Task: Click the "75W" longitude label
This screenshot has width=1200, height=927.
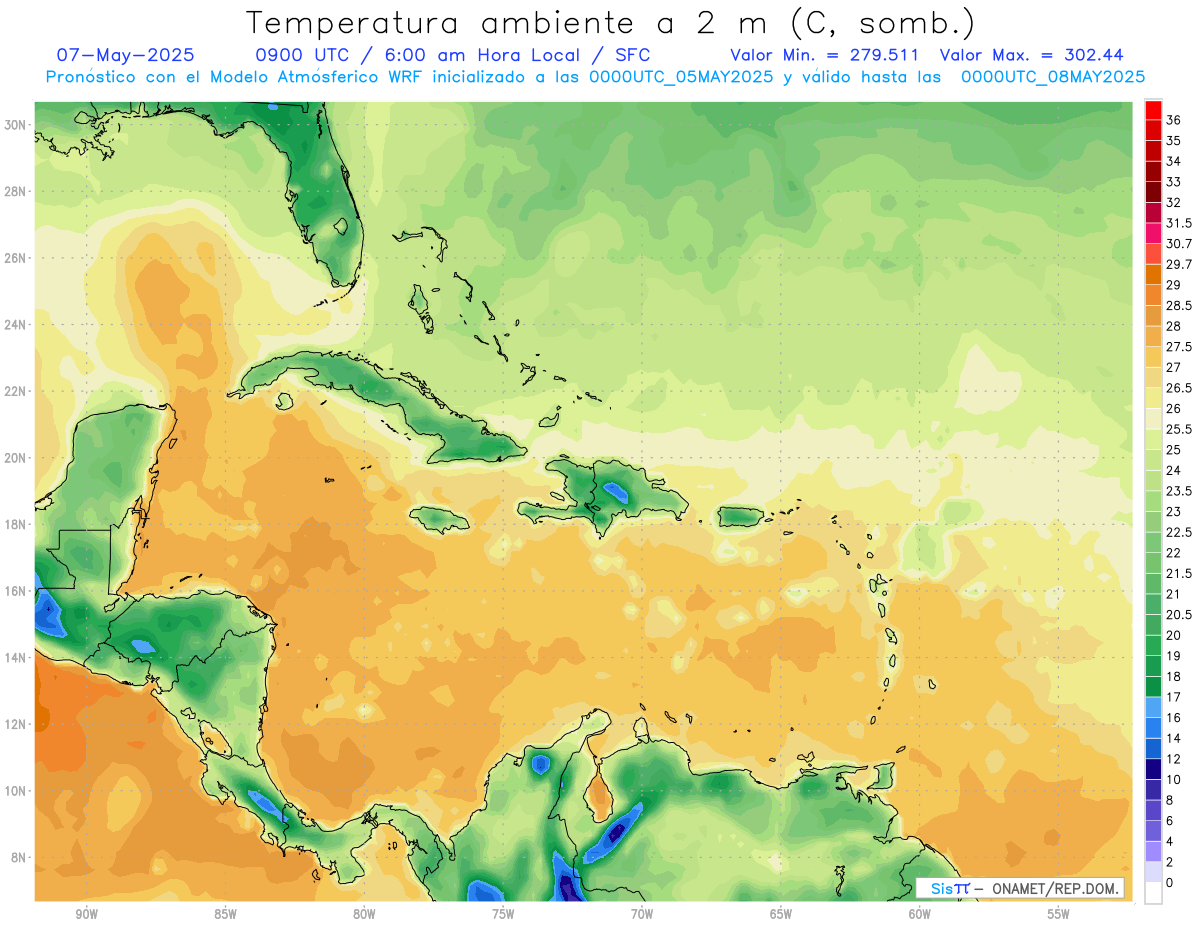Action: coord(503,915)
